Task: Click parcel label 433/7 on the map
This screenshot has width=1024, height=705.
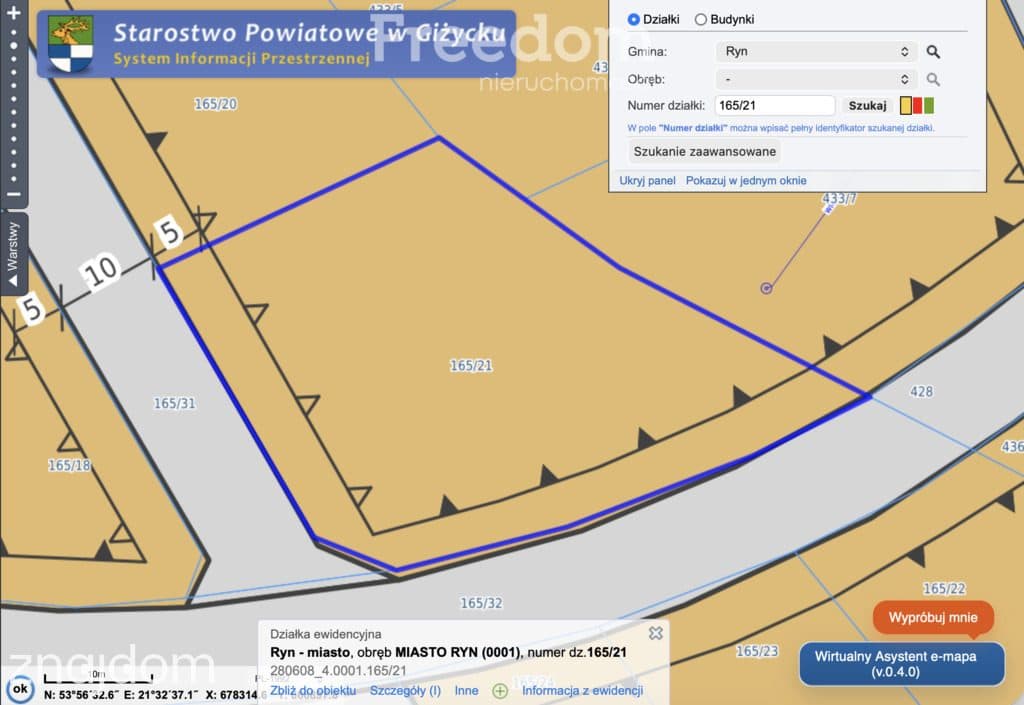Action: point(839,198)
